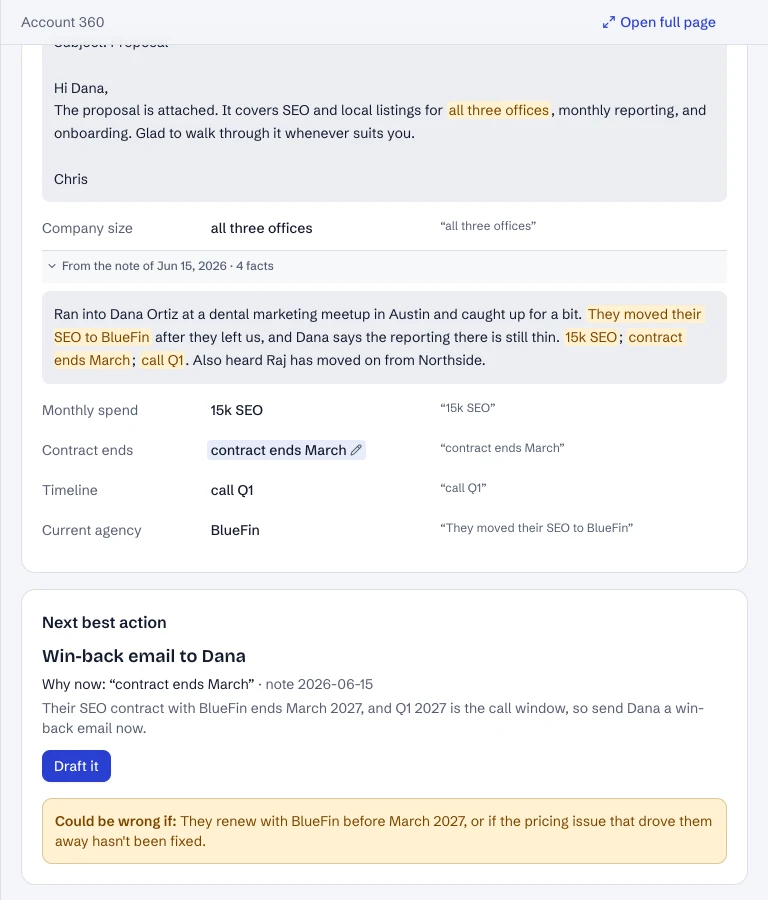768x900 pixels.
Task: Click the quoted source “15k SEO”
Action: 468,408
